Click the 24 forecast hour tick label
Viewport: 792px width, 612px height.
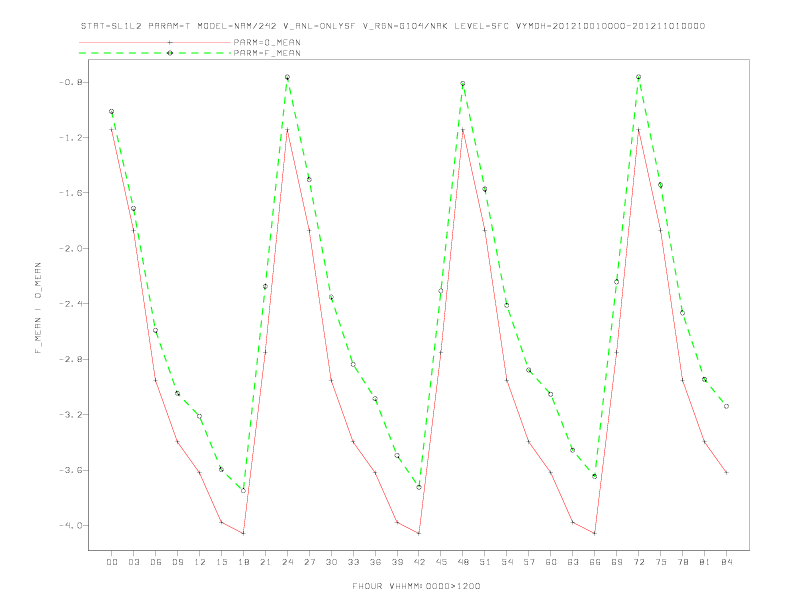pyautogui.click(x=287, y=562)
